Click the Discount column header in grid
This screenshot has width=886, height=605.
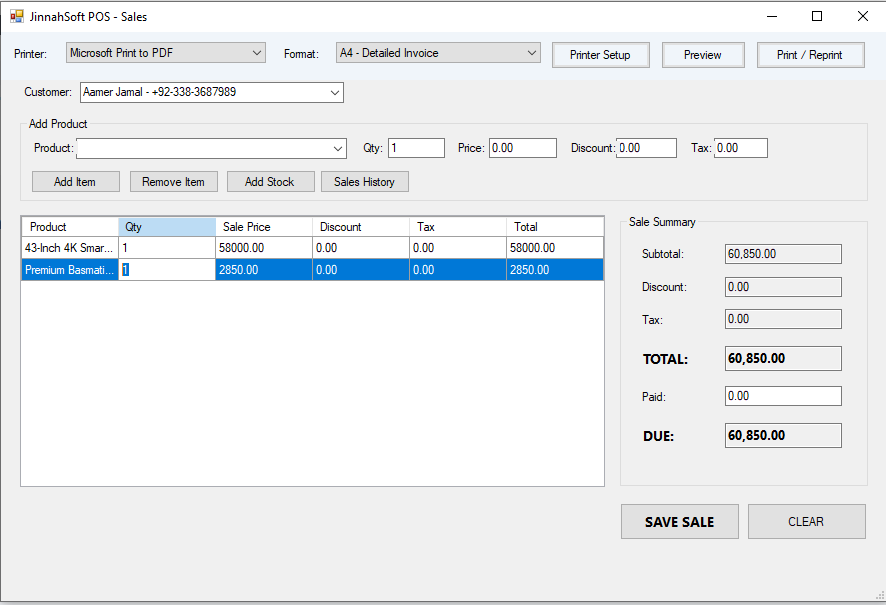tap(361, 227)
